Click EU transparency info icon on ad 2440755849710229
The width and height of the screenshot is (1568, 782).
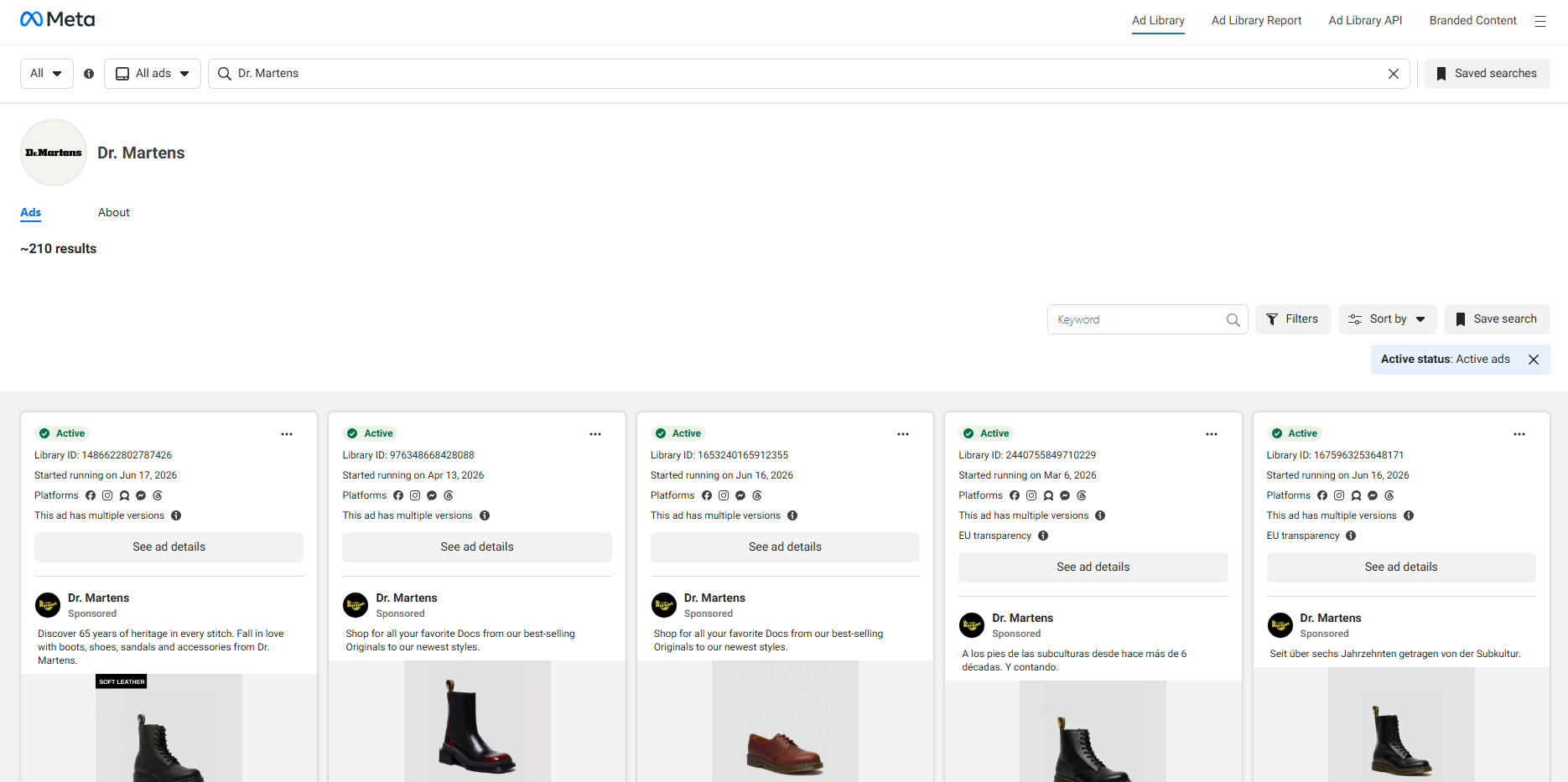1043,536
